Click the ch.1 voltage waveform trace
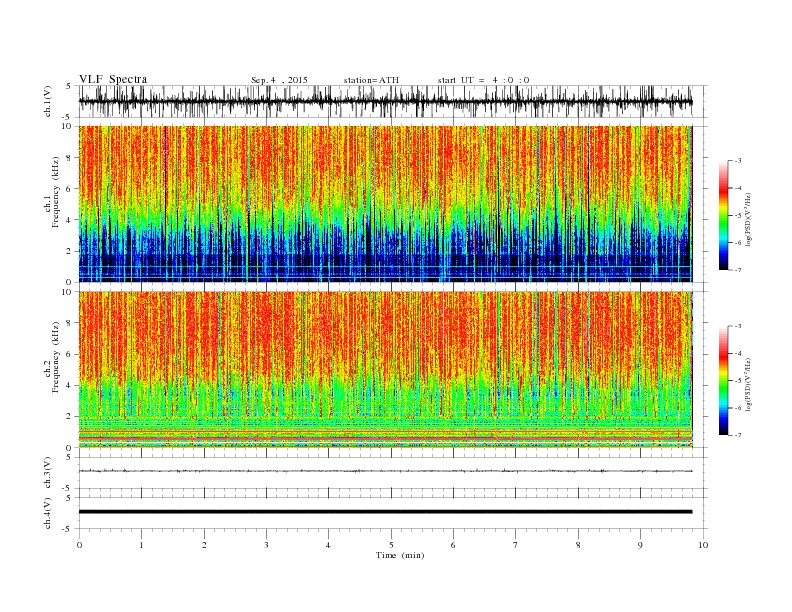 coord(385,101)
